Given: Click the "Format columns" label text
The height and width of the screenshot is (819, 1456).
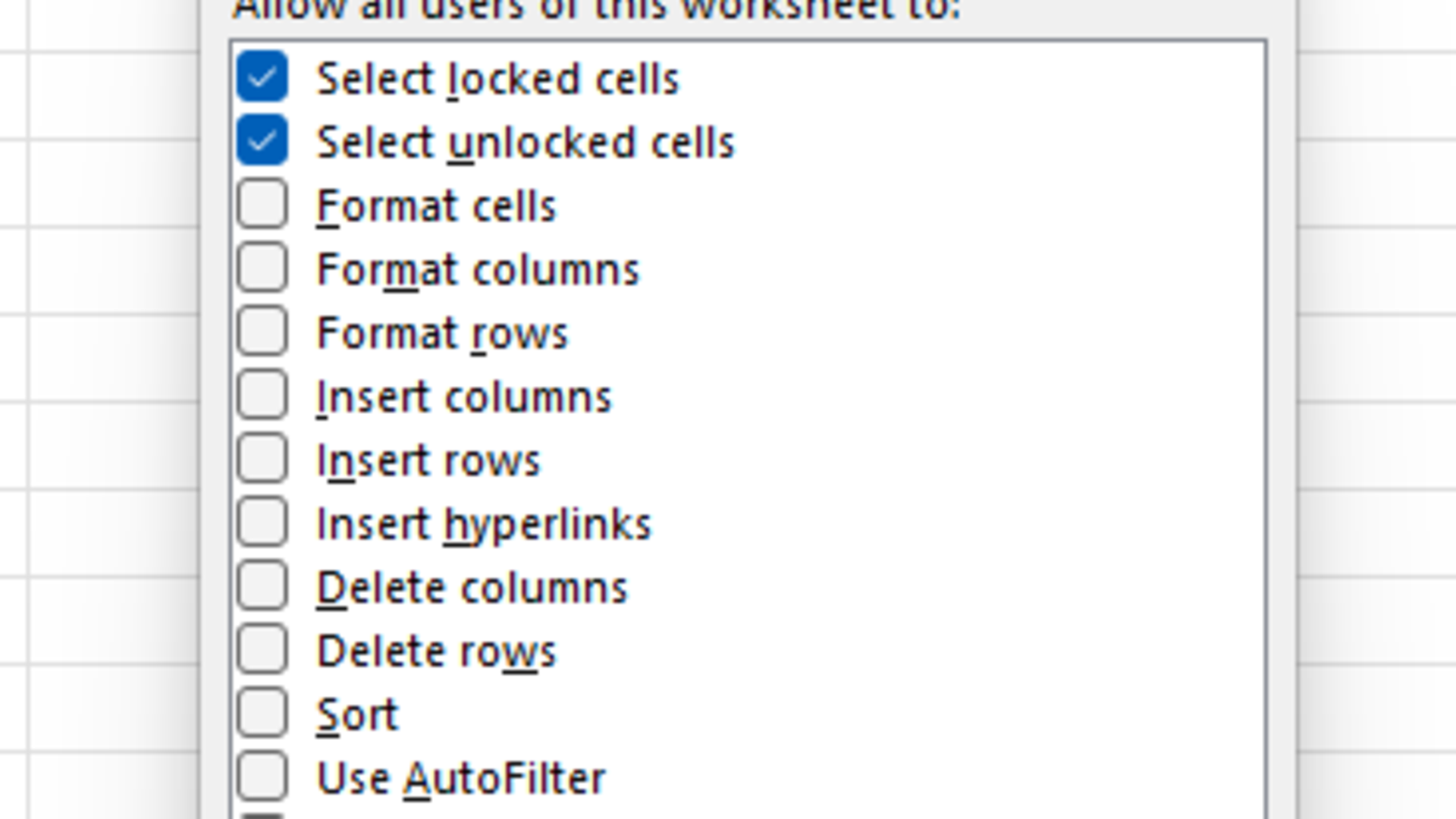Looking at the screenshot, I should click(478, 270).
